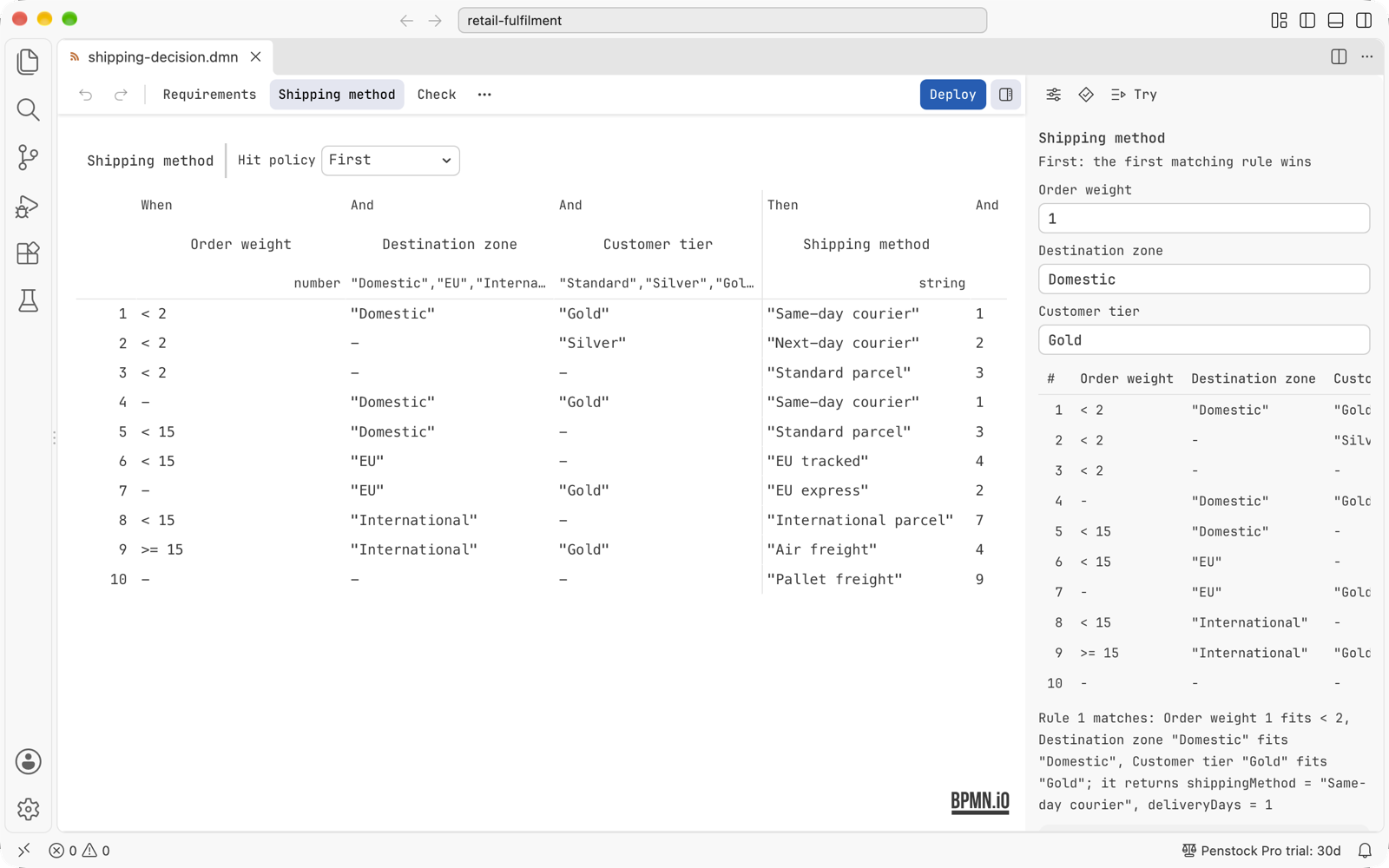
Task: Open the Testing flask icon
Action: click(28, 301)
